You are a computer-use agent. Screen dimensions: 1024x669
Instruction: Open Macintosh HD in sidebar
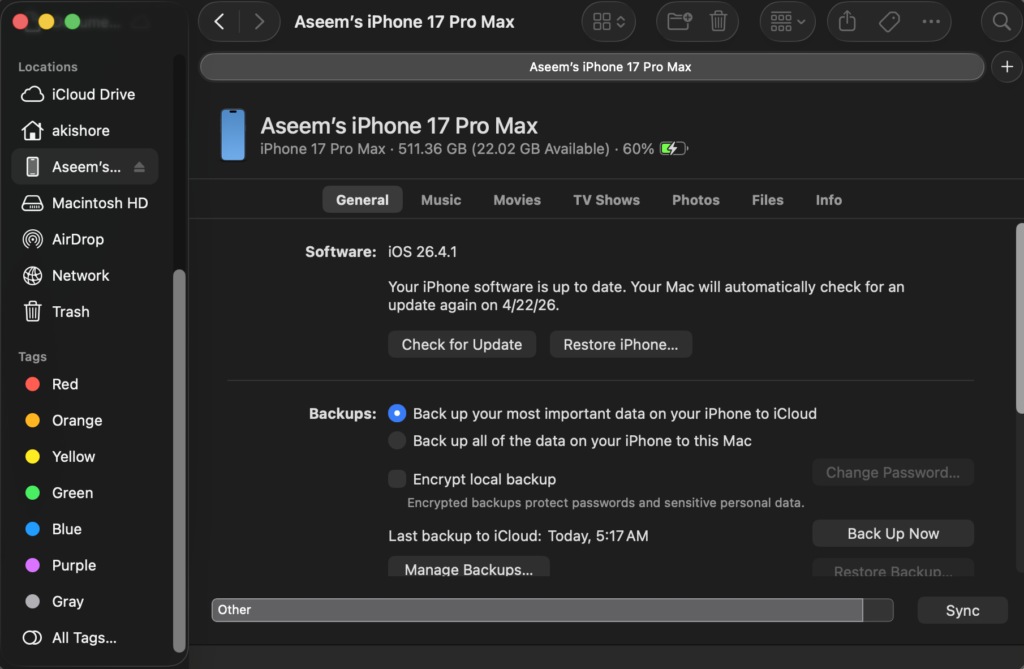(85, 203)
